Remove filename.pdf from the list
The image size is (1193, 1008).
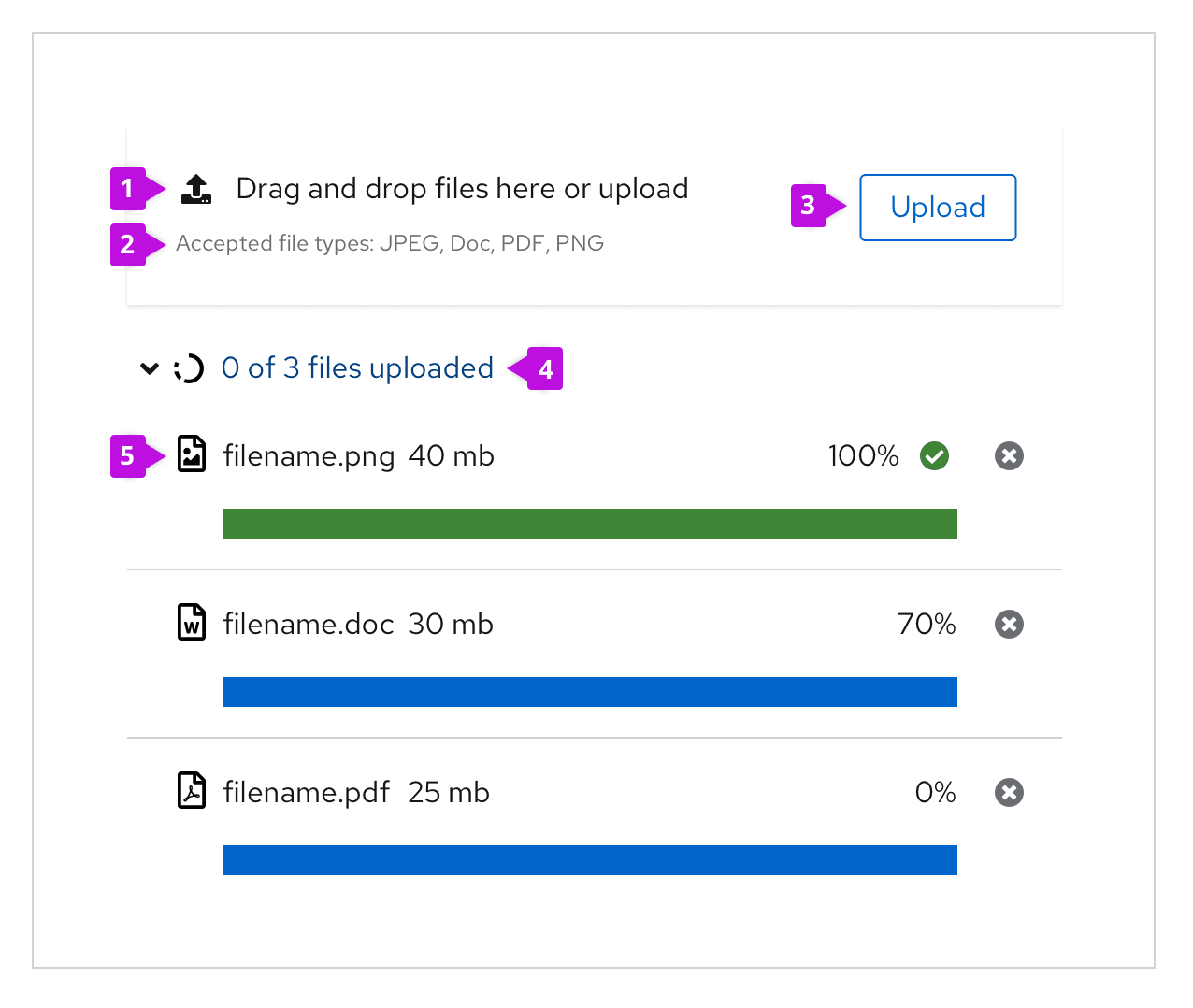tap(1009, 793)
